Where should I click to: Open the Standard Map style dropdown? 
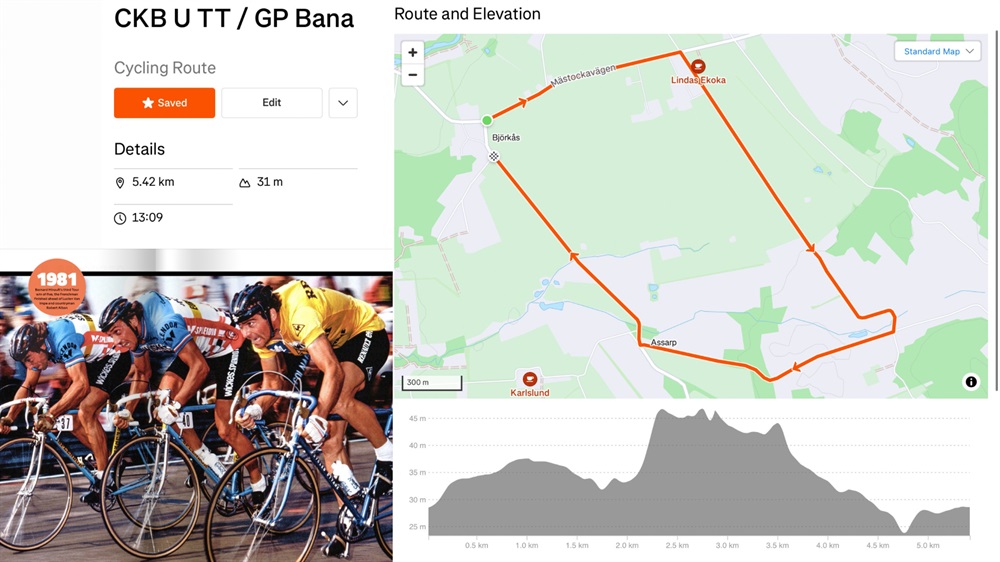(938, 51)
